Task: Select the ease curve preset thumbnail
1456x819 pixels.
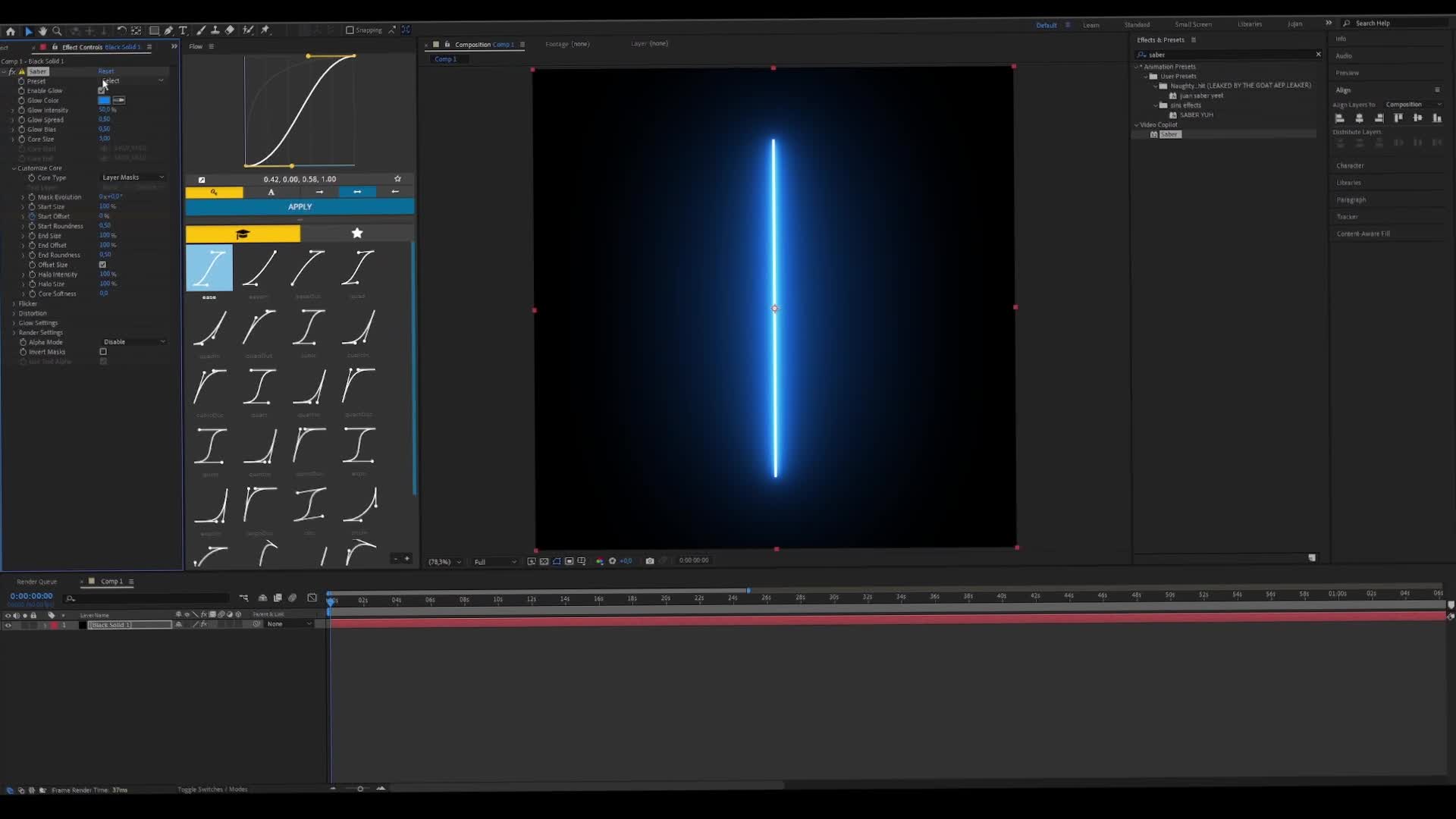Action: (209, 268)
